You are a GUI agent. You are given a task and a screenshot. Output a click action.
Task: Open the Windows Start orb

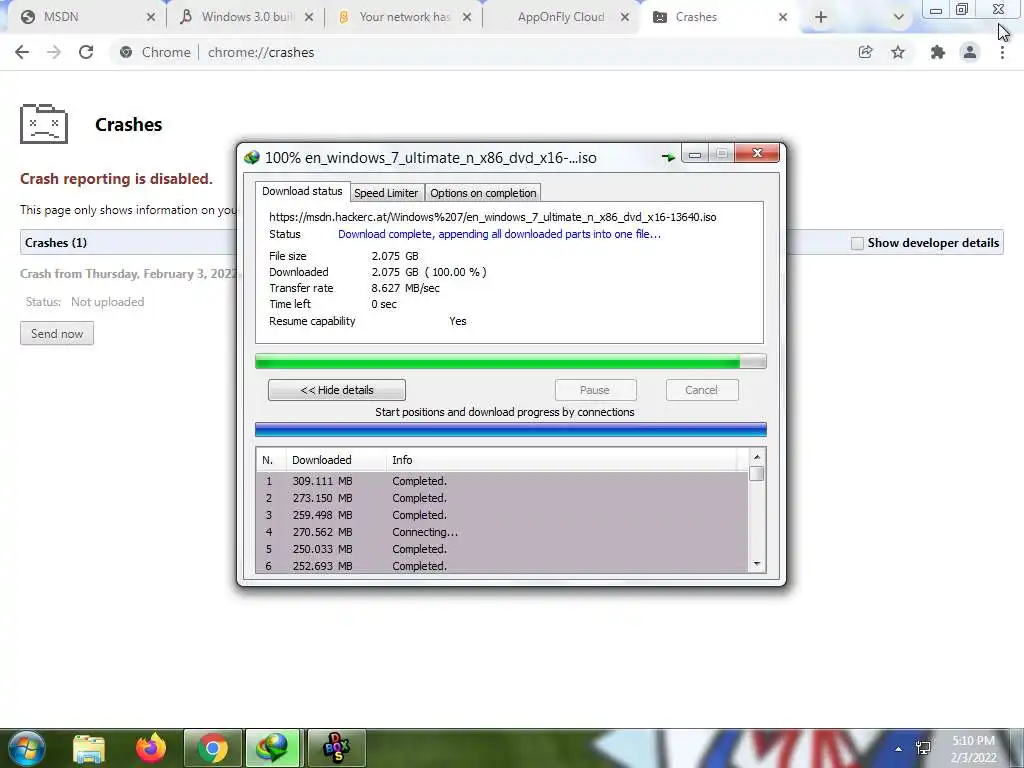(x=26, y=748)
